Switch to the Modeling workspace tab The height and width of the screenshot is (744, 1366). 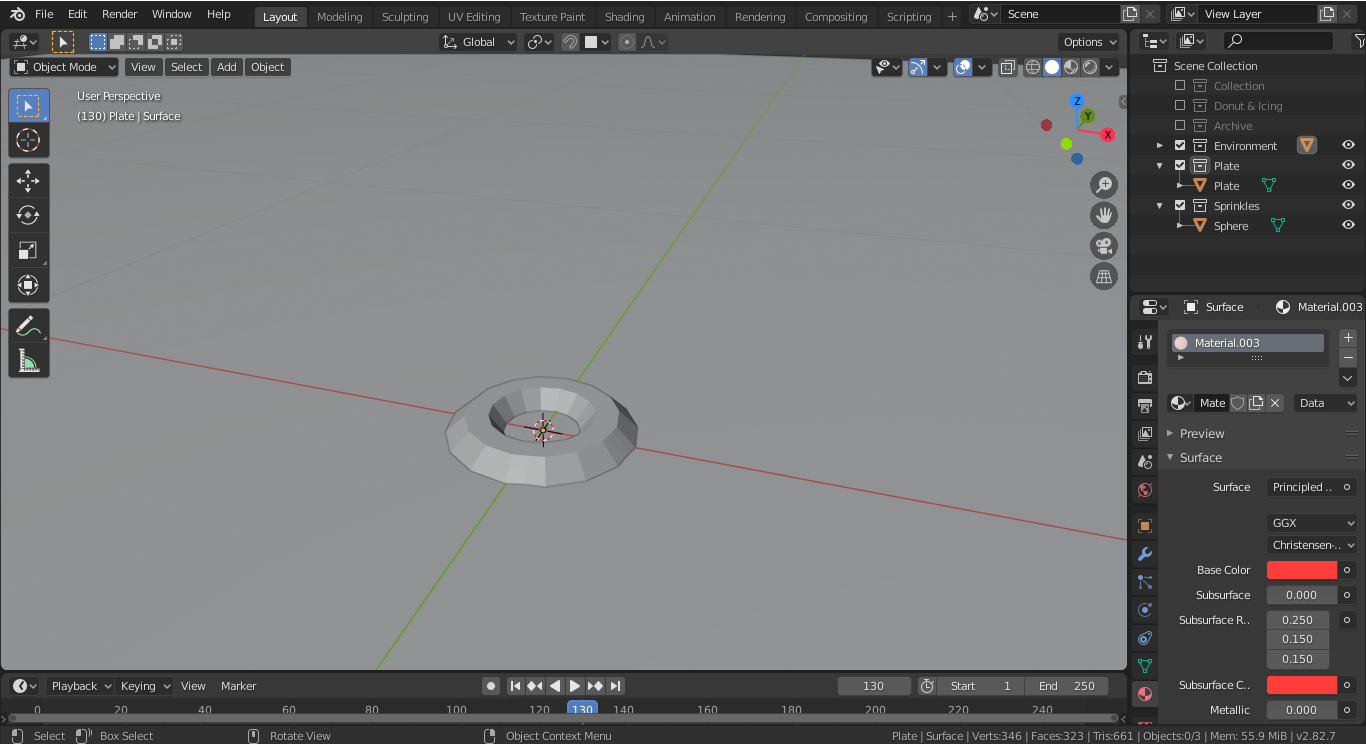click(340, 17)
